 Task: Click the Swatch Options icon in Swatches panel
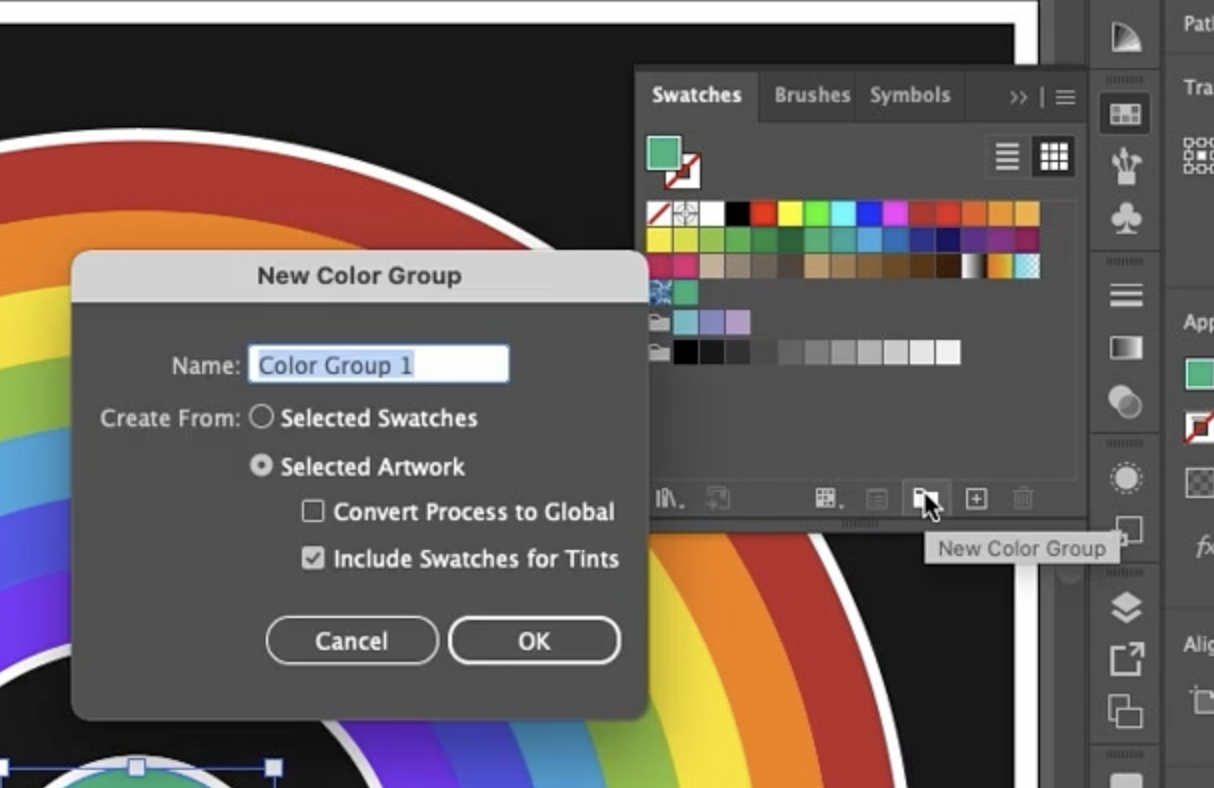877,498
